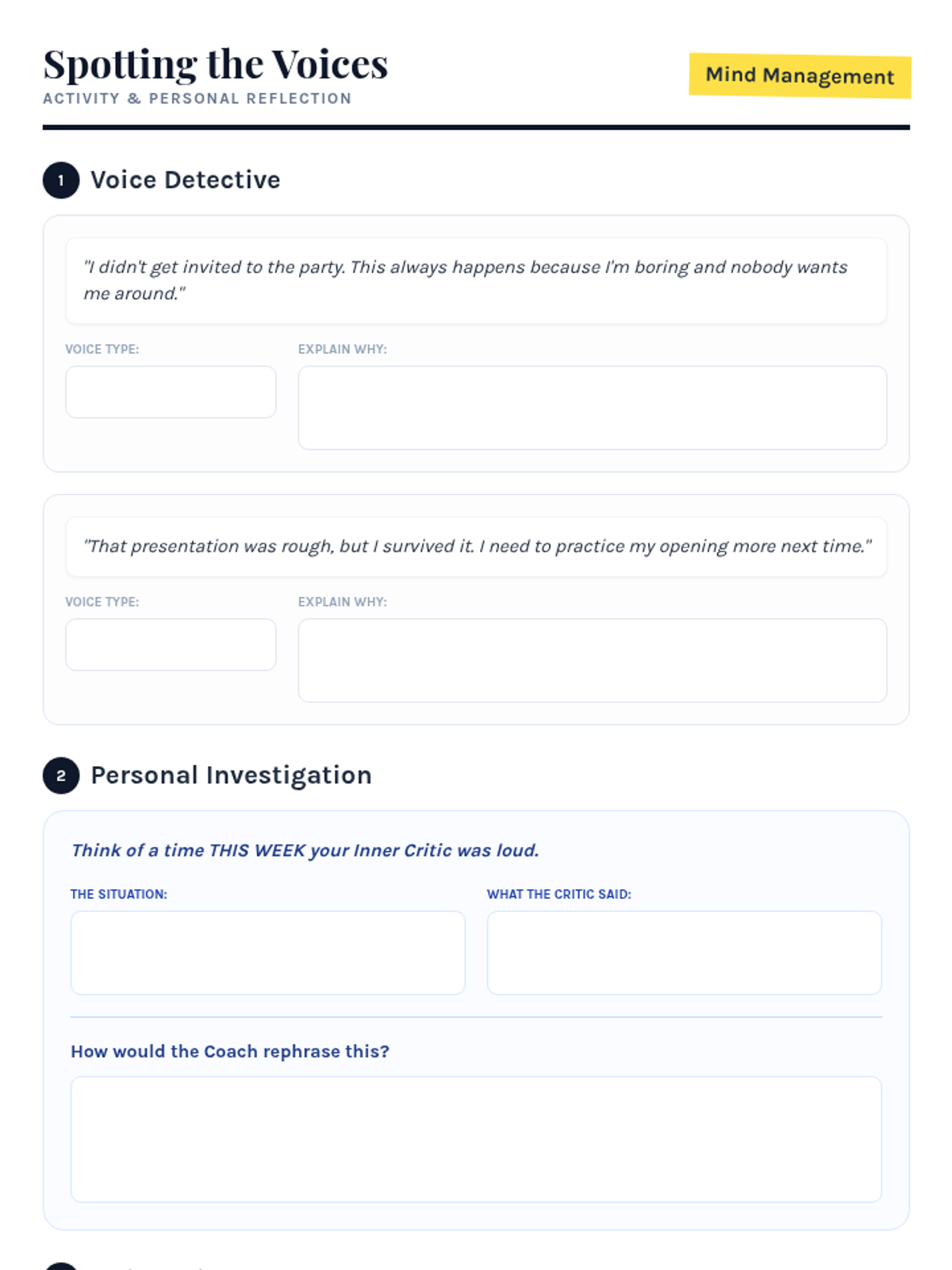Click the Activity & Personal Reflection subtitle

tap(198, 98)
